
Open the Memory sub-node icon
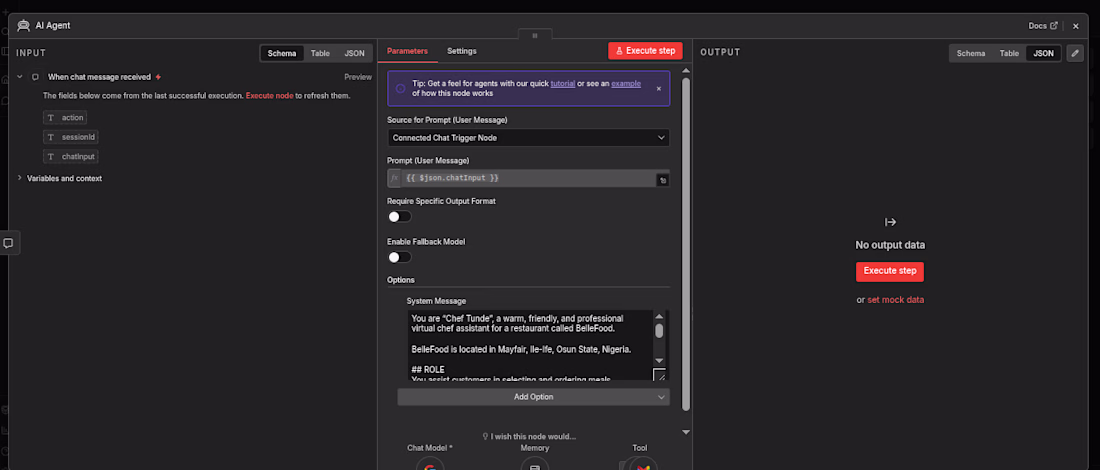[x=535, y=465]
